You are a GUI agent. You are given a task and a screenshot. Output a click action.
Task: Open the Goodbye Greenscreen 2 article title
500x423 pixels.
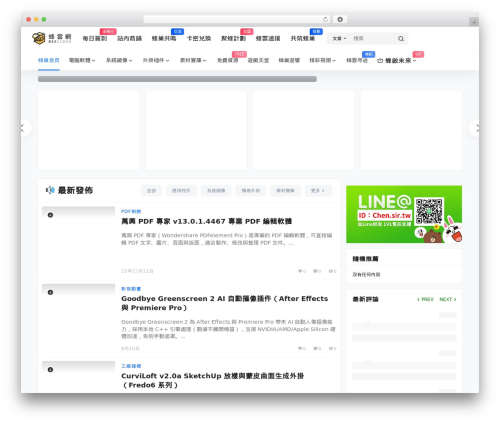point(225,303)
